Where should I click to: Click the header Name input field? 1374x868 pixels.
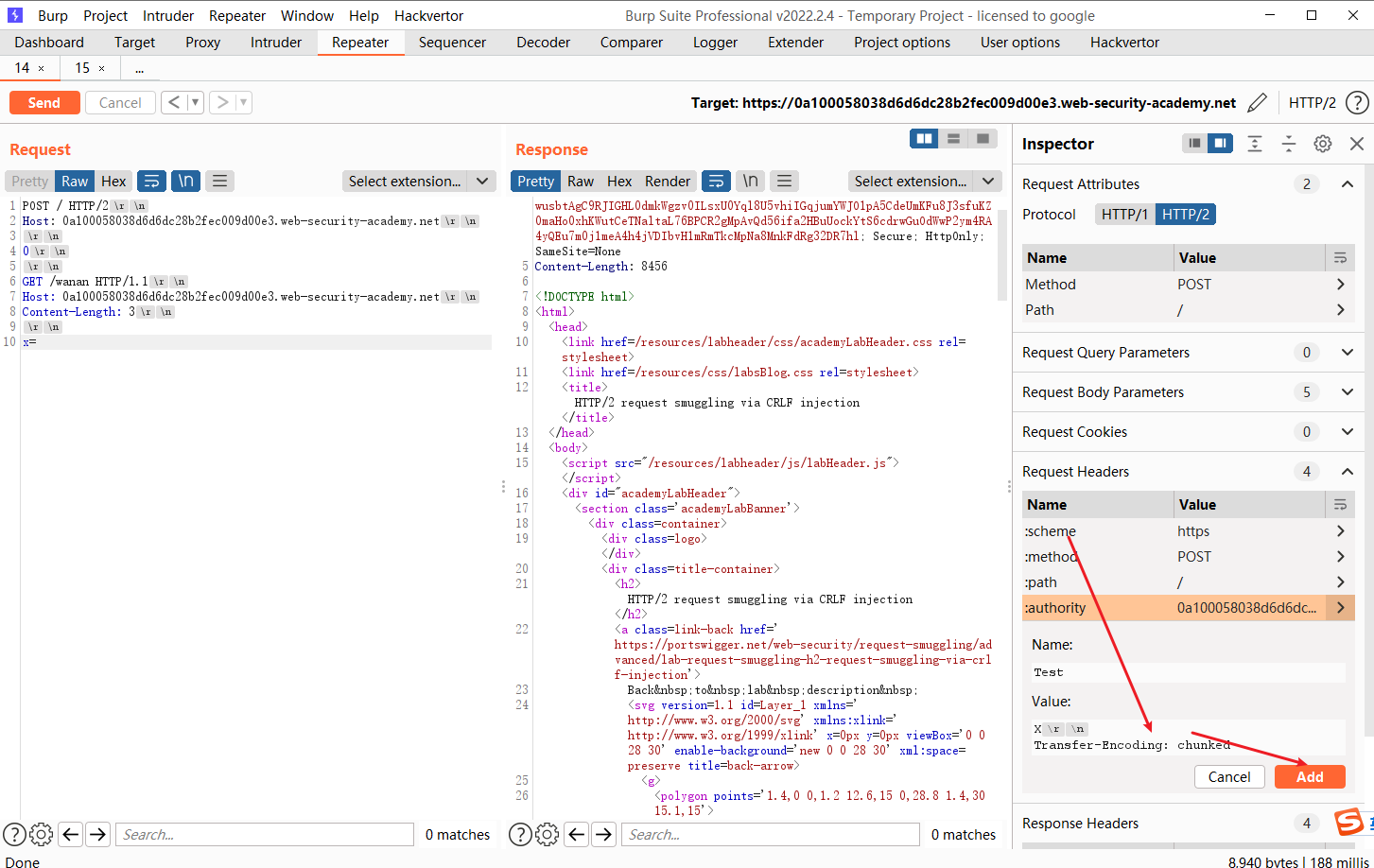[1189, 672]
